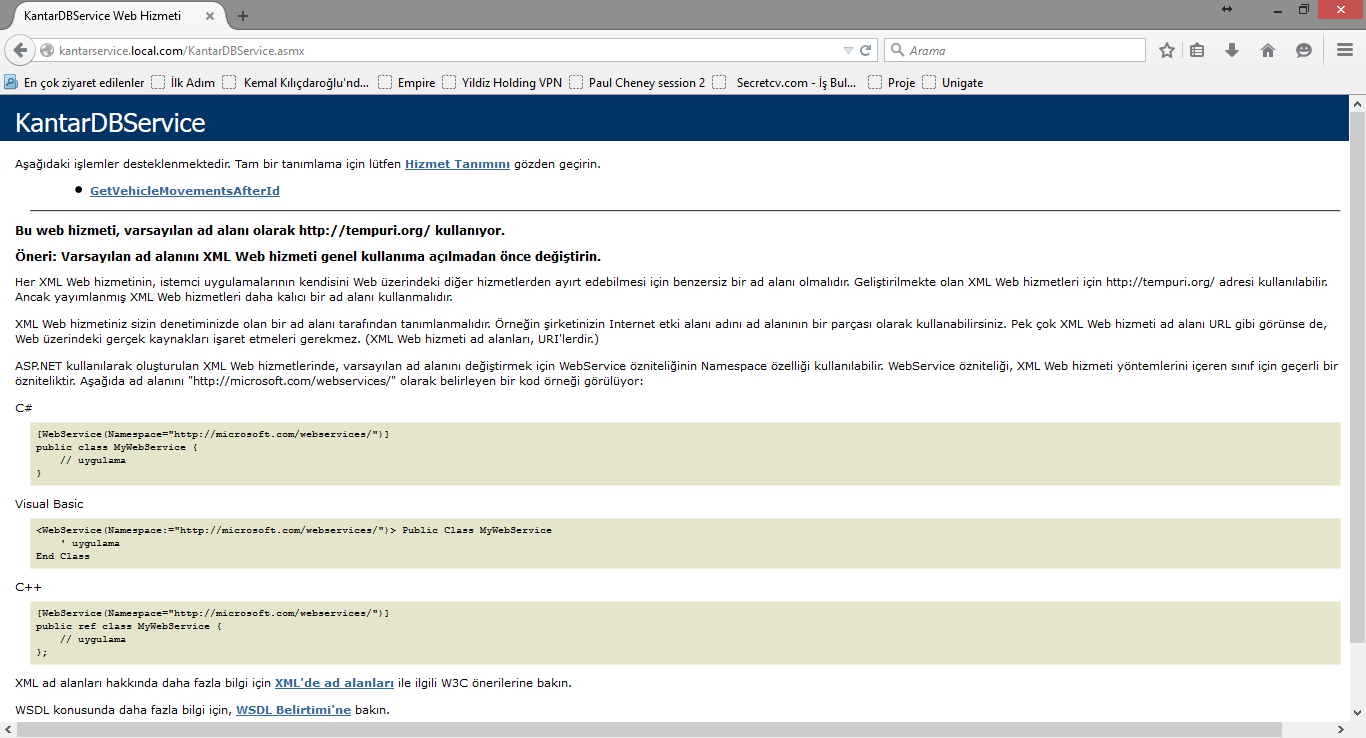The height and width of the screenshot is (738, 1366).
Task: Click the Visual Basic code sample block
Action: coord(685,543)
